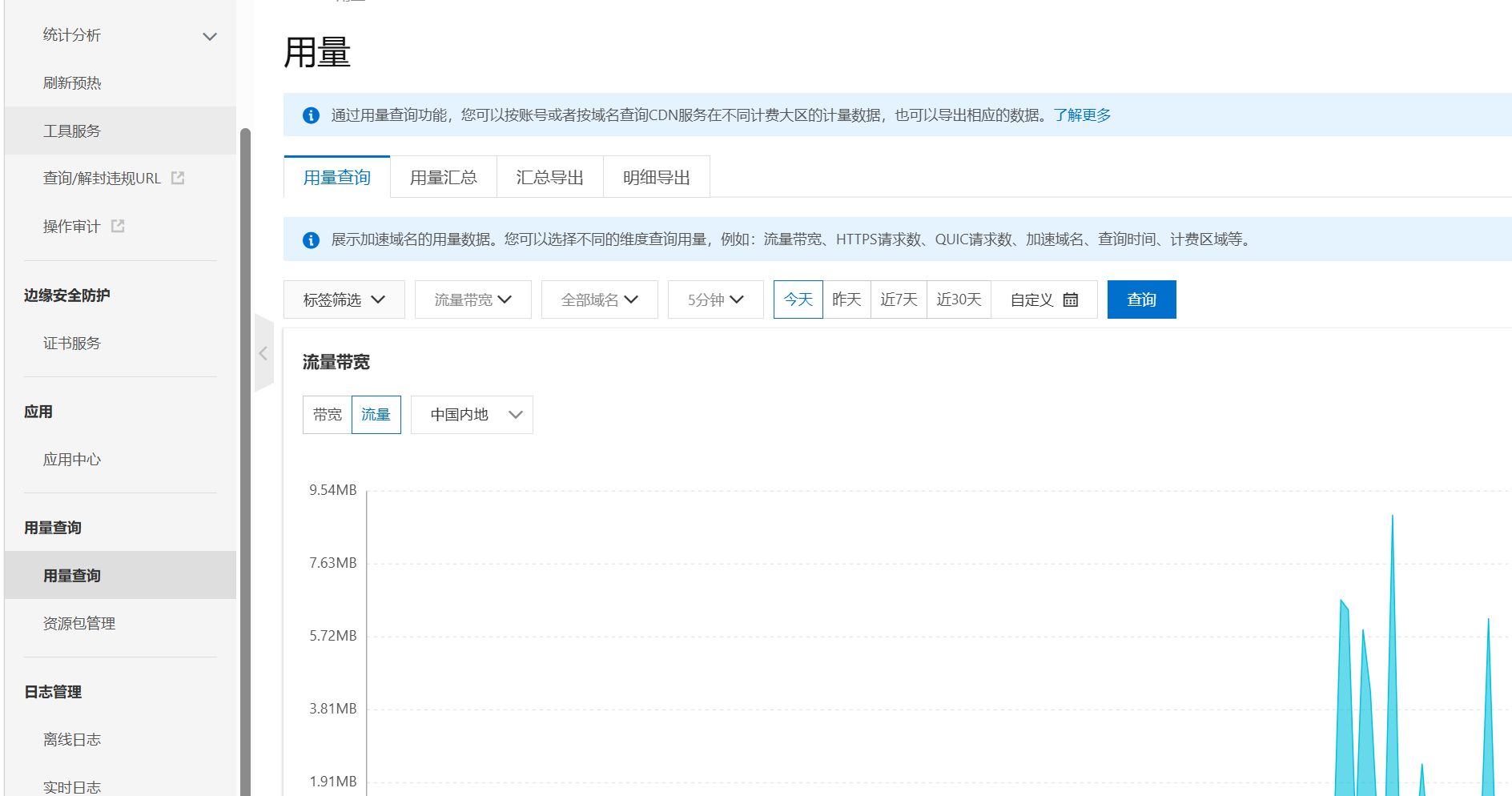Open the 中国内地 region dropdown

(x=472, y=415)
